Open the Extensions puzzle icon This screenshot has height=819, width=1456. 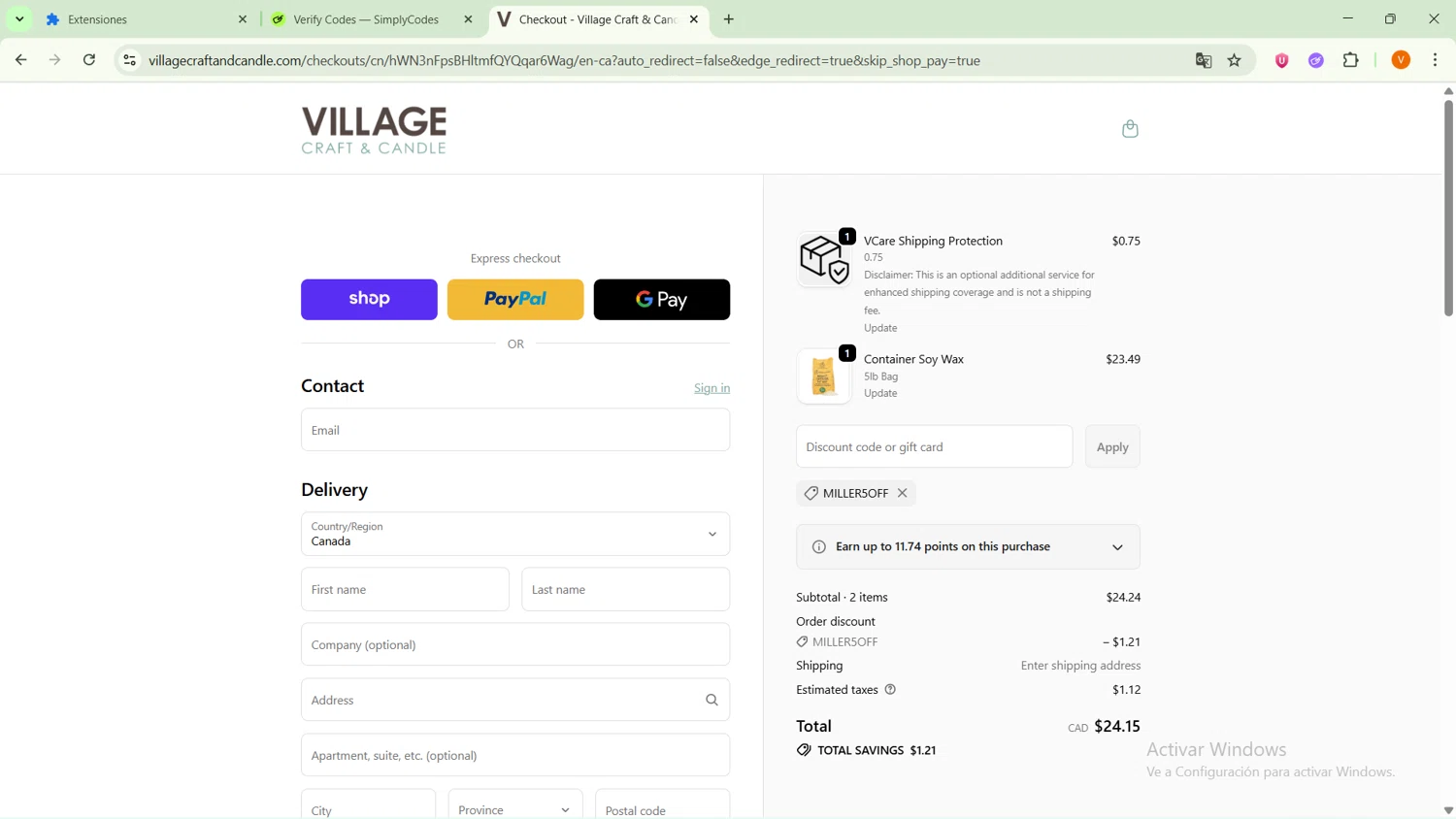pos(1351,60)
